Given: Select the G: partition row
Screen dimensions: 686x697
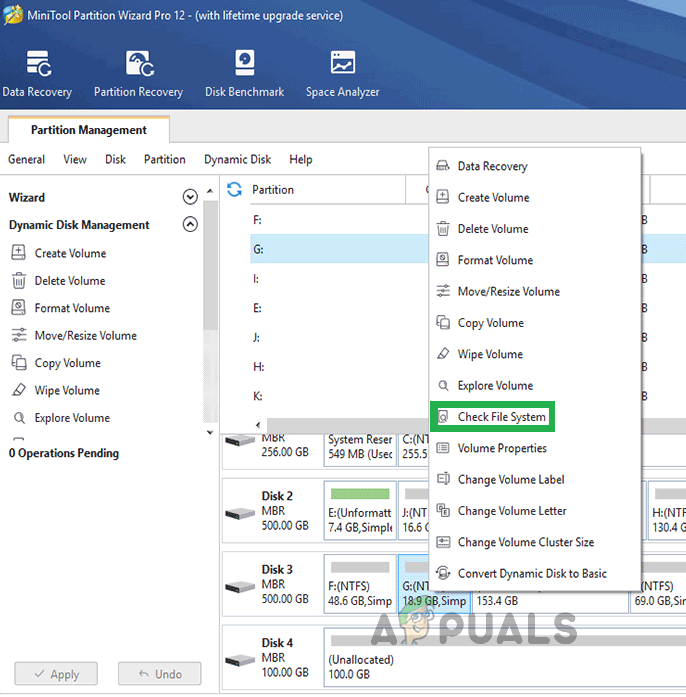Looking at the screenshot, I should pos(340,249).
